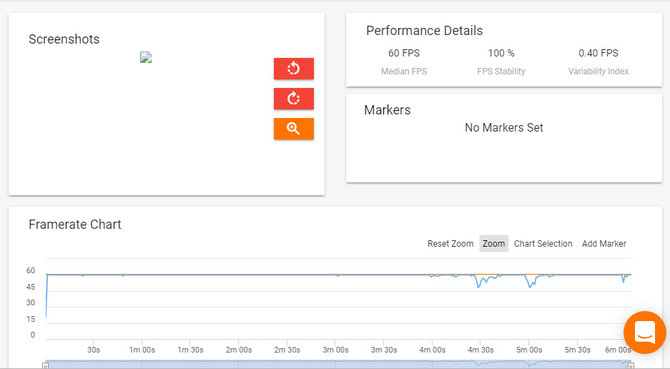The width and height of the screenshot is (670, 369).
Task: Select the Framerate Chart heading
Action: coord(75,224)
